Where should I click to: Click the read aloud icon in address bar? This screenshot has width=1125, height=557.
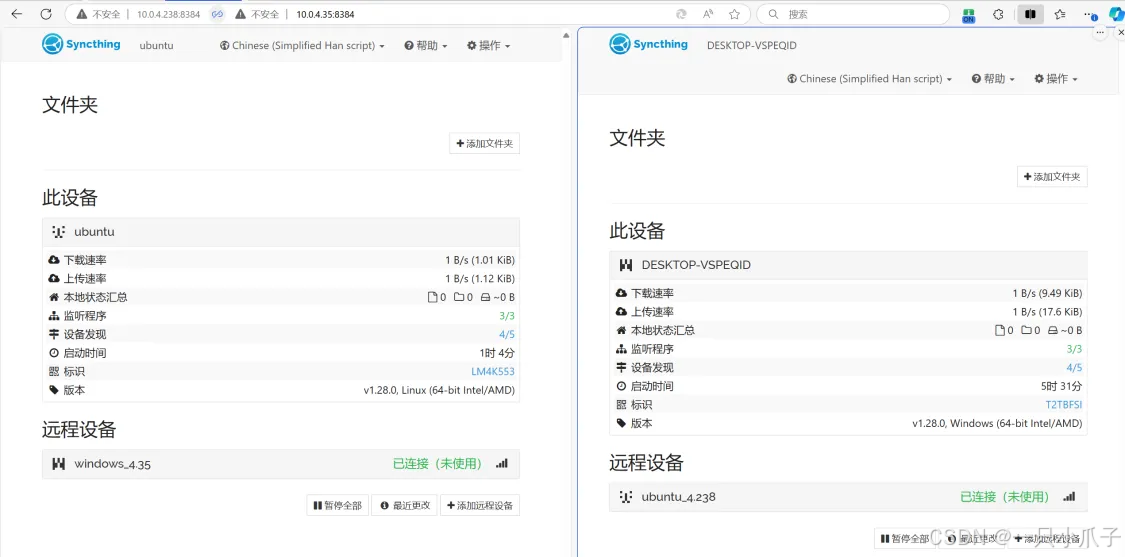click(x=708, y=14)
